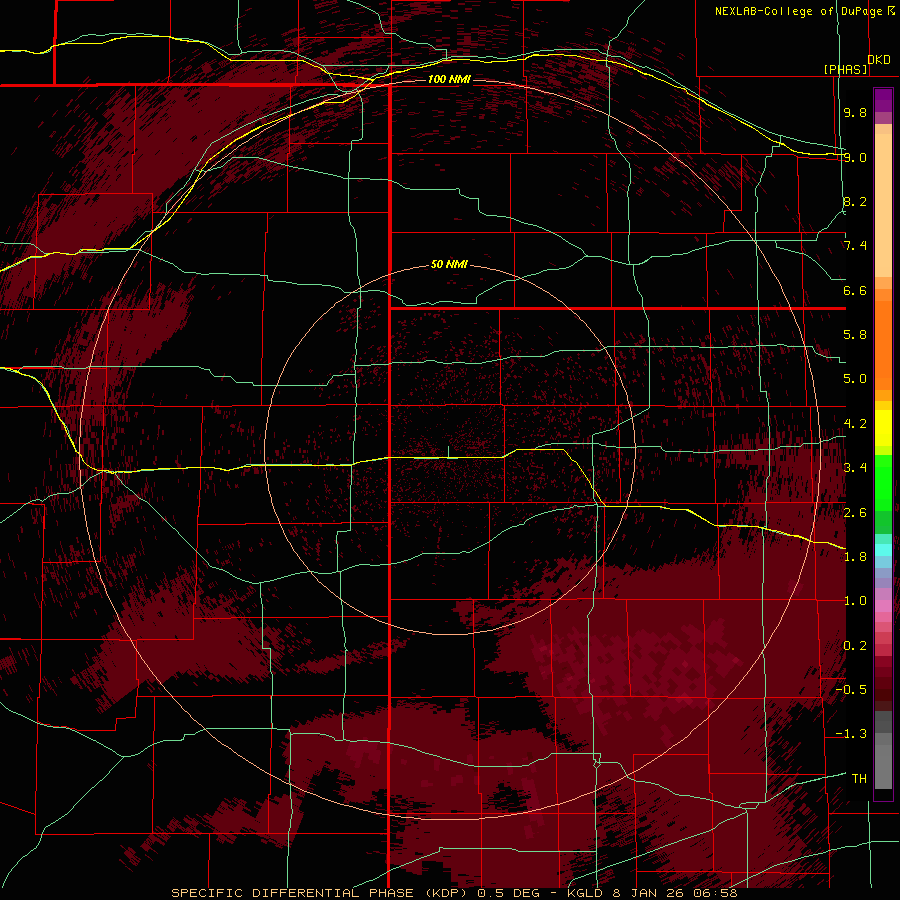The height and width of the screenshot is (900, 900).
Task: Click the TH label on the color scale
Action: 859,779
